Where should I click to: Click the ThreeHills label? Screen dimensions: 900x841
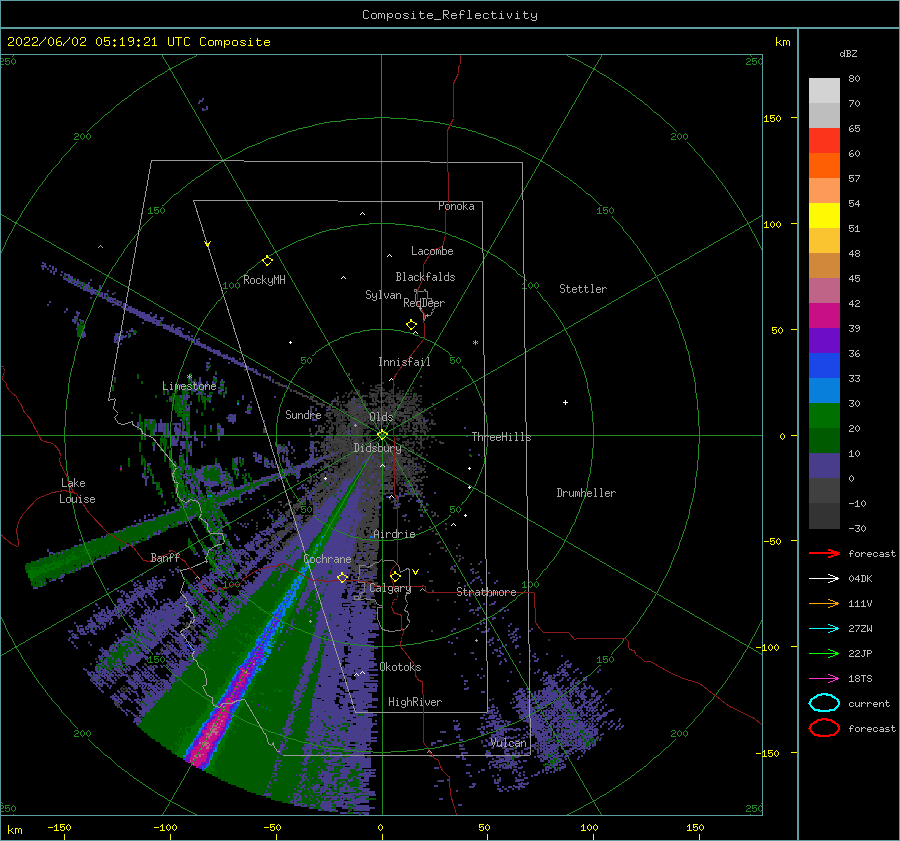[502, 437]
